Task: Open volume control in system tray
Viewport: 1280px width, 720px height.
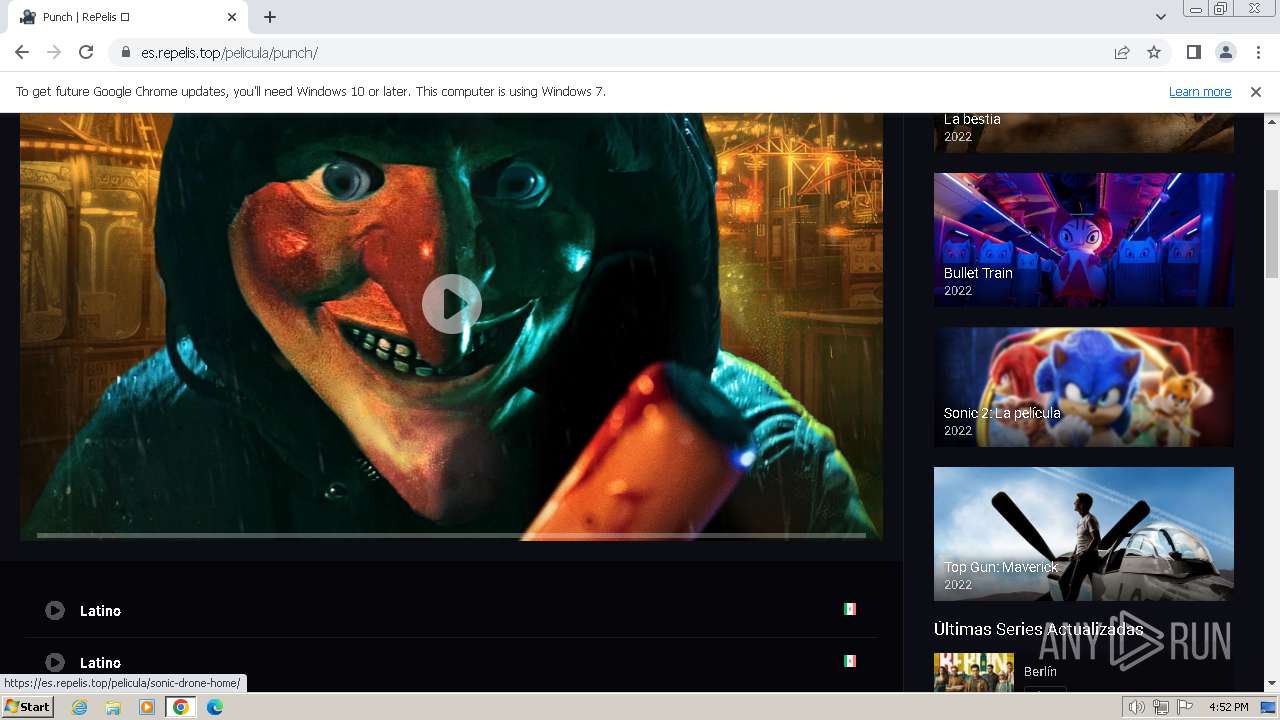Action: [x=1136, y=707]
